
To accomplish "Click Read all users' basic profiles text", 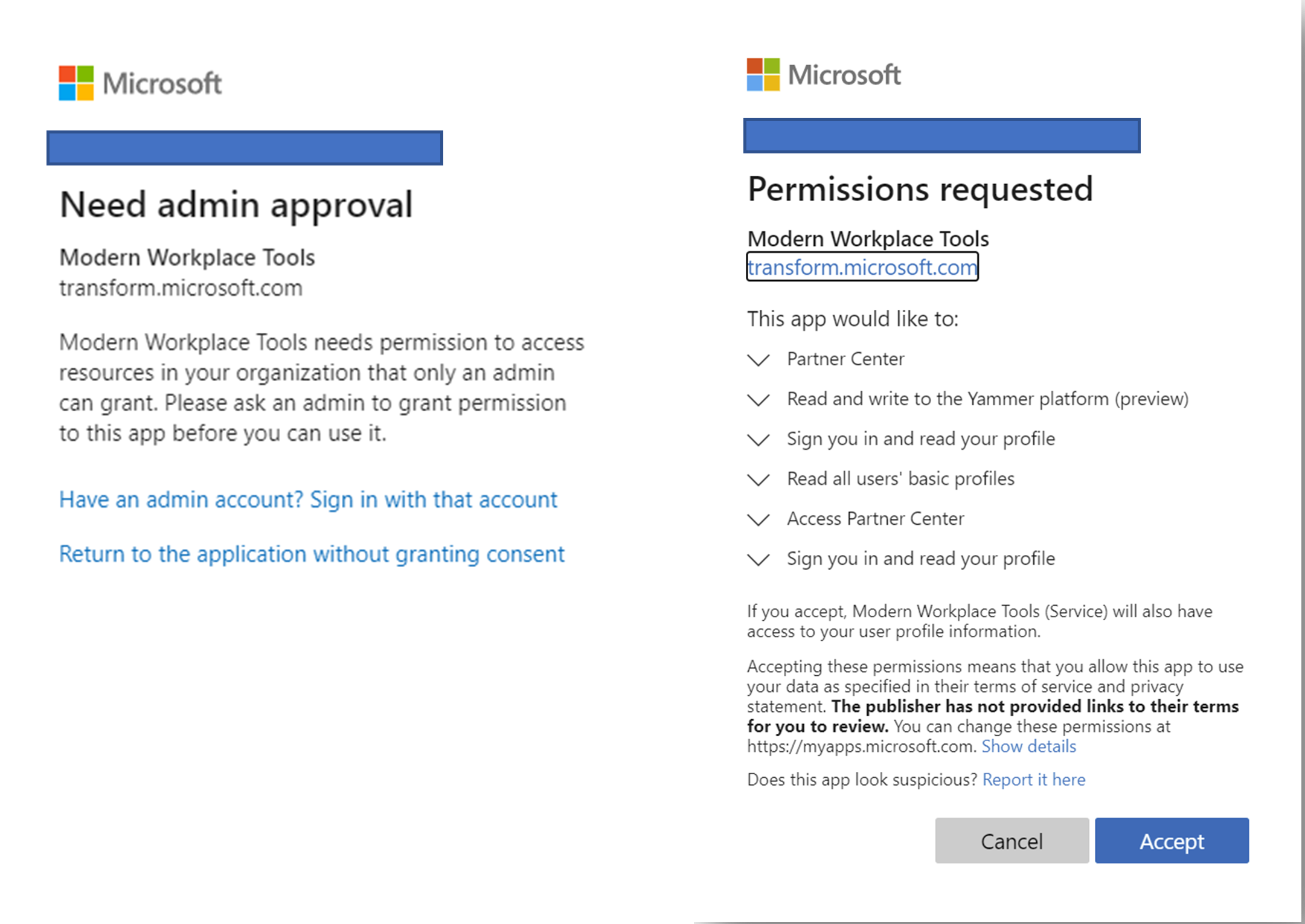I will (x=900, y=479).
